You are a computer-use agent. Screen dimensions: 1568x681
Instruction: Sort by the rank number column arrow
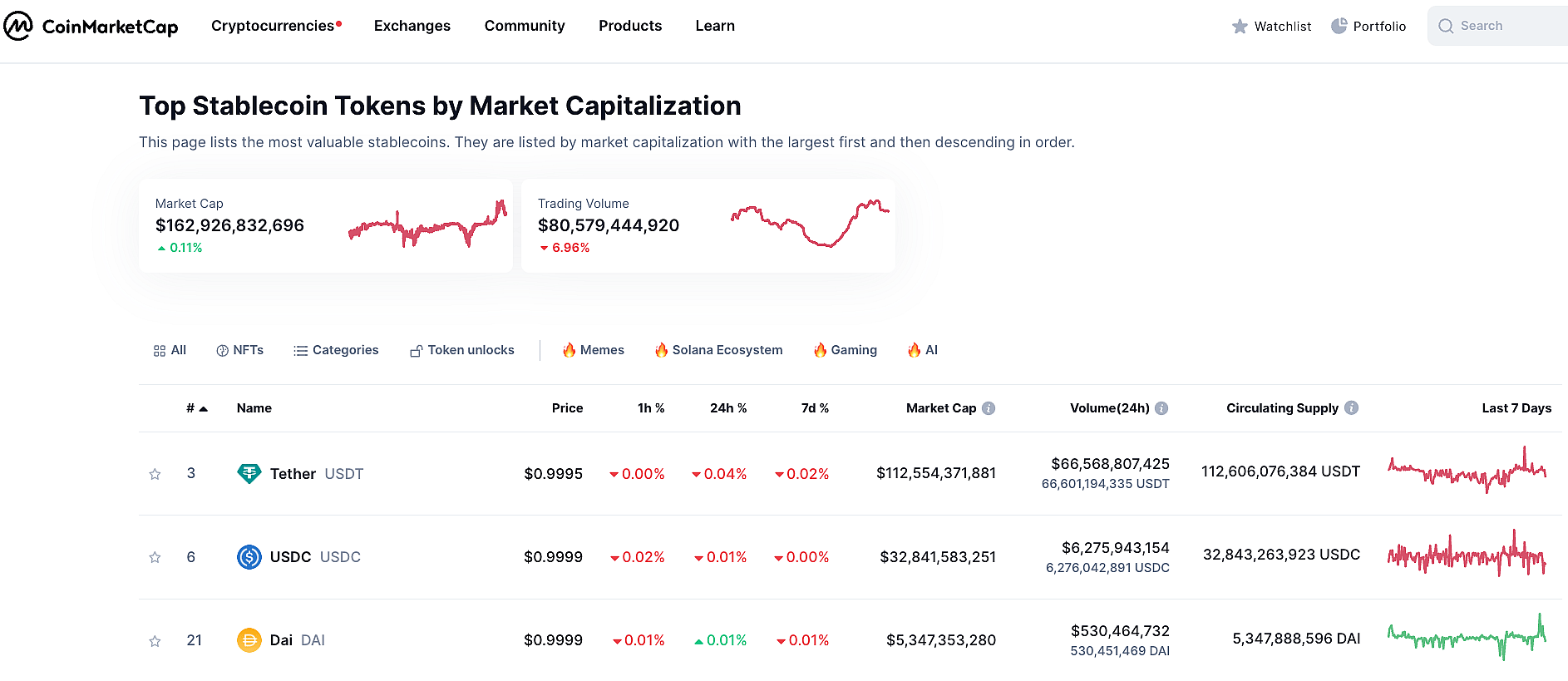pyautogui.click(x=203, y=408)
